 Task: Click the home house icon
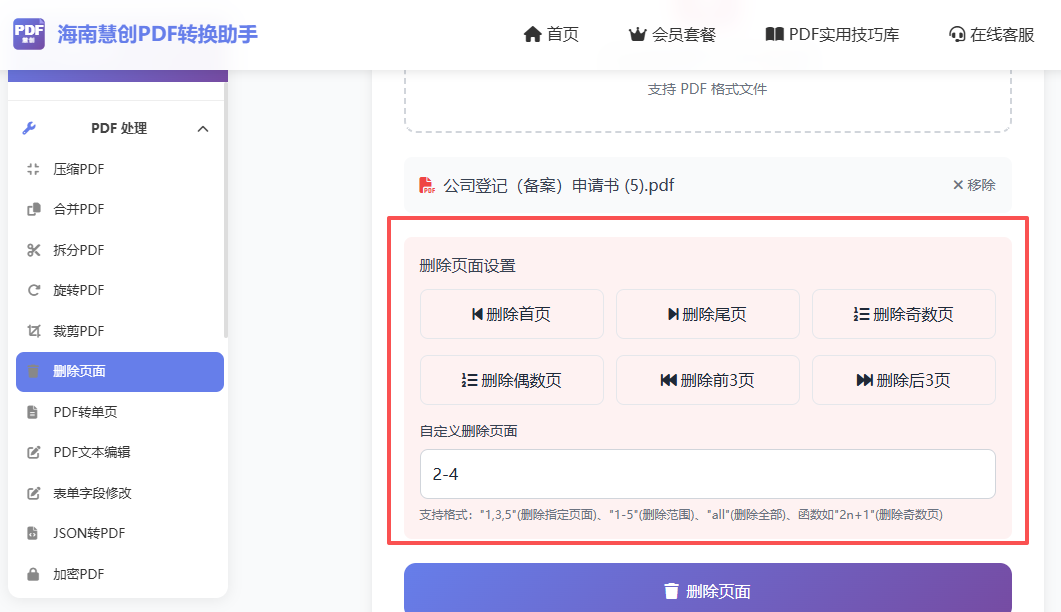click(533, 35)
